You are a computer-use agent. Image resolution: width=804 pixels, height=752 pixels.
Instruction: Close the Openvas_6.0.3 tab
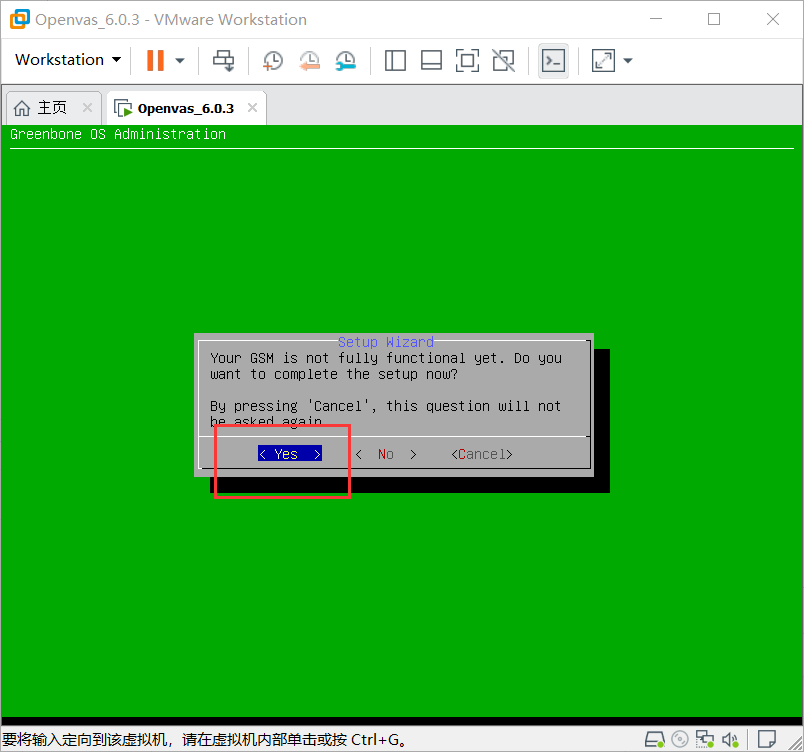click(x=252, y=108)
